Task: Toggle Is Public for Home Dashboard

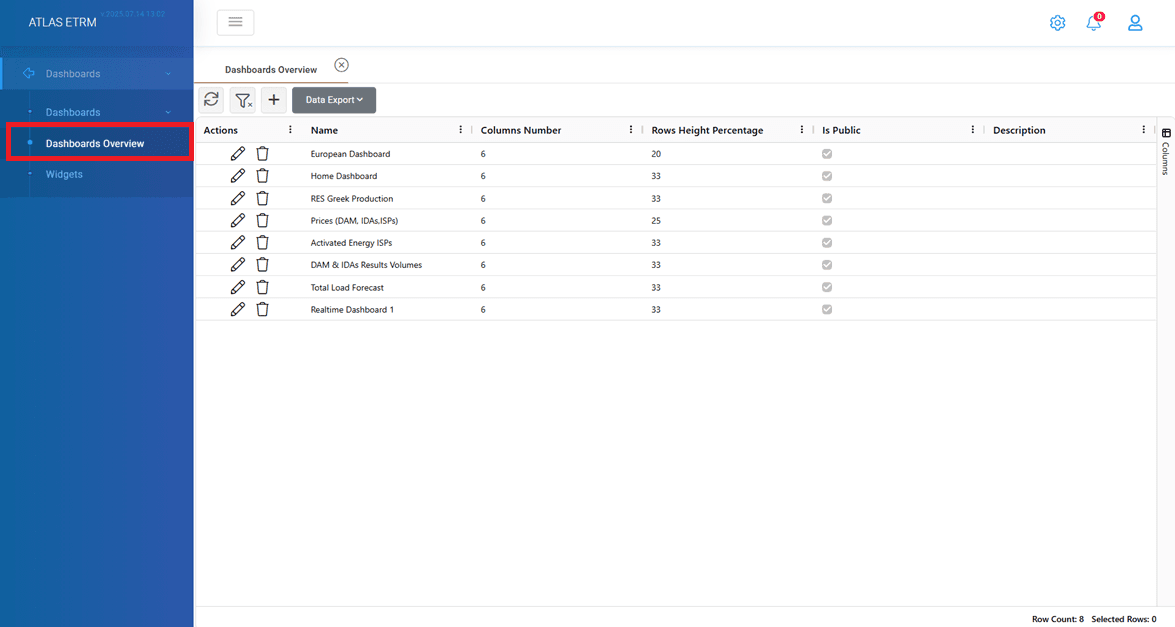Action: (827, 176)
